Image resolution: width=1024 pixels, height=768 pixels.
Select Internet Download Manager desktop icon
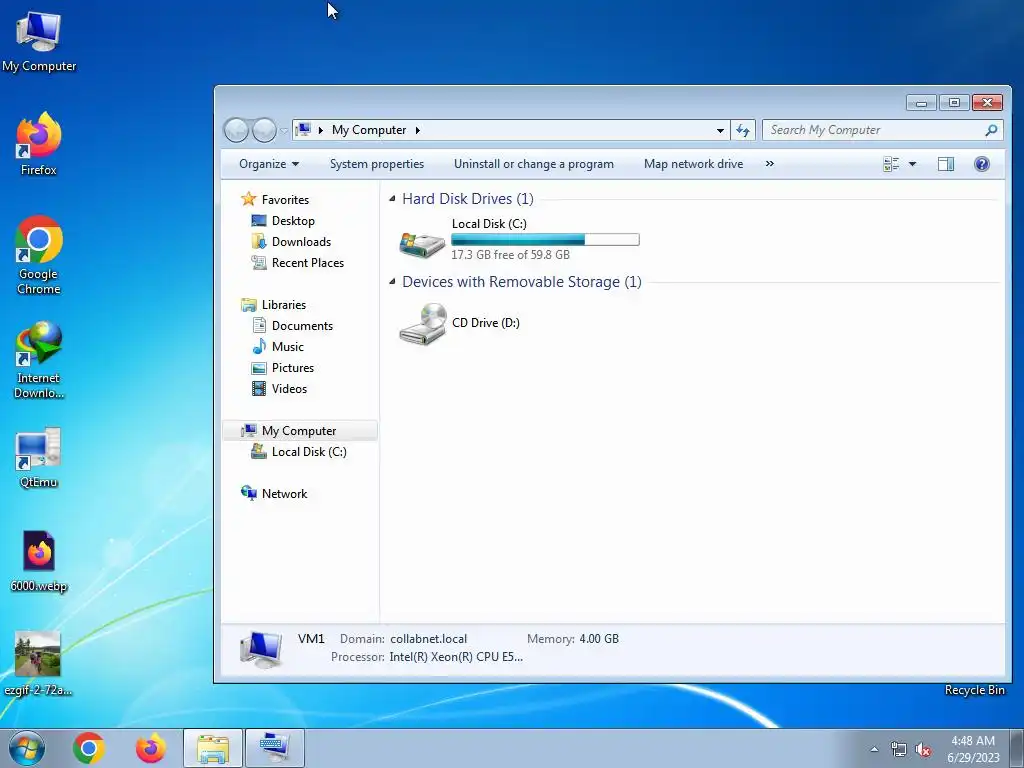(x=39, y=359)
